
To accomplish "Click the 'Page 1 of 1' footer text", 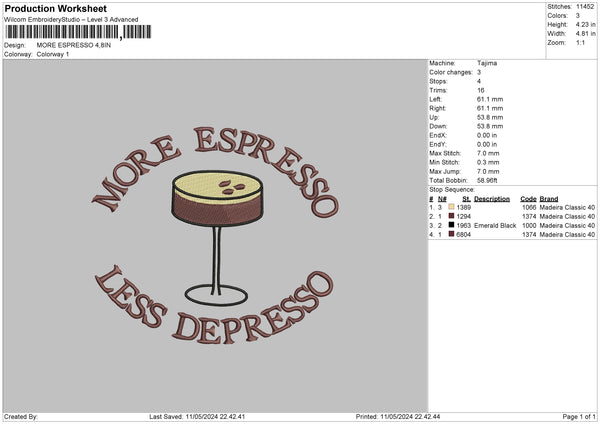I will (x=579, y=417).
